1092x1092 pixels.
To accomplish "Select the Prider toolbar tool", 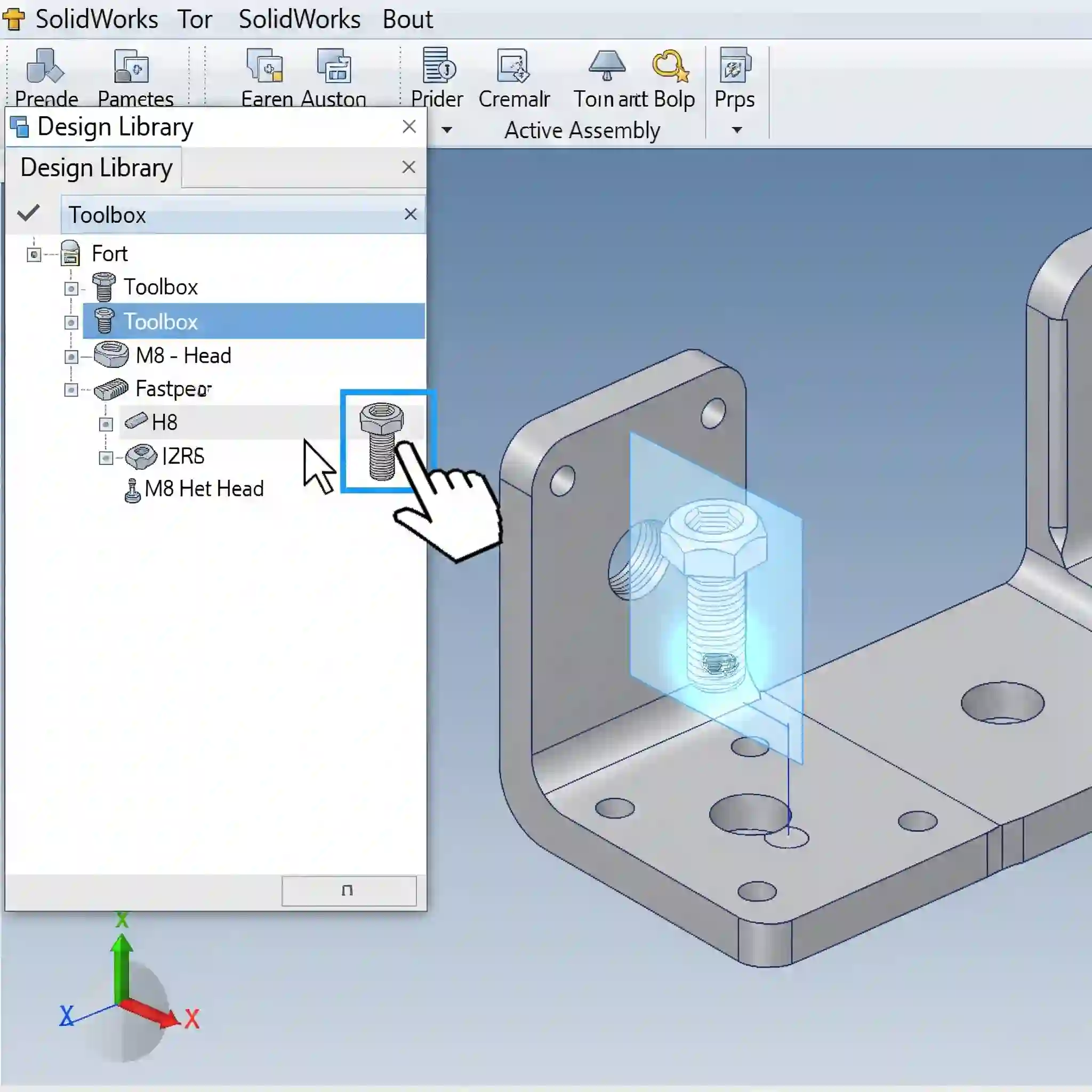I will (437, 78).
